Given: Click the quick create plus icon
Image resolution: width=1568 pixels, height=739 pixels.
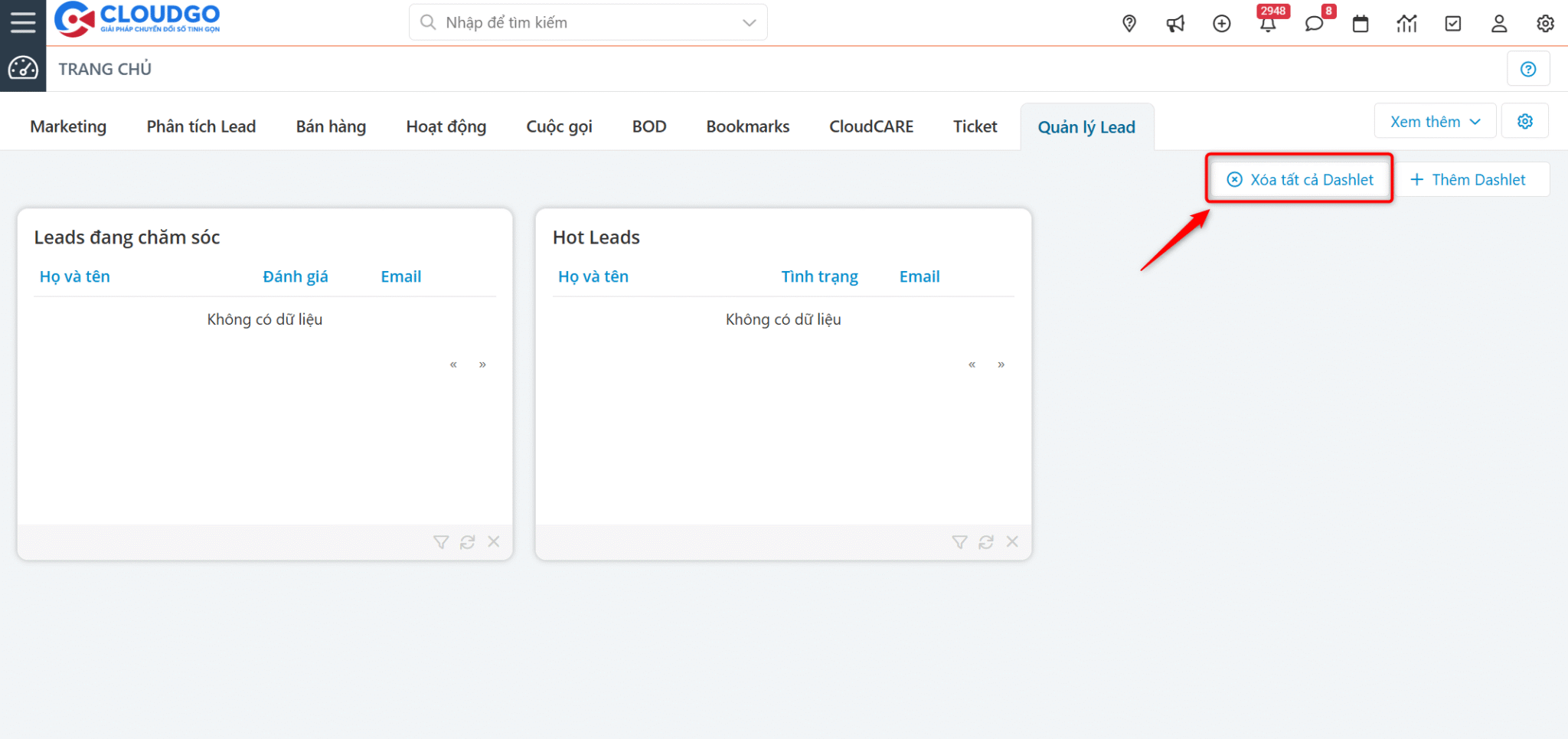Looking at the screenshot, I should [1222, 24].
